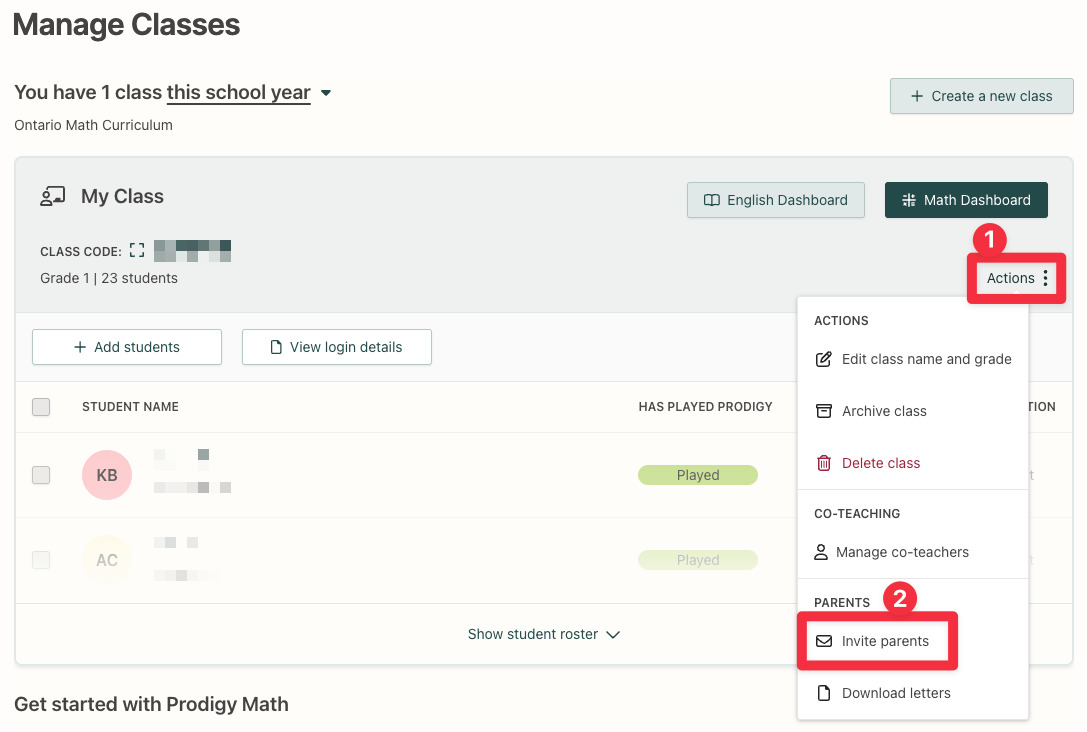Viewport: 1087px width, 732px height.
Task: Click the person icon for Manage co-teachers
Action: click(x=821, y=552)
